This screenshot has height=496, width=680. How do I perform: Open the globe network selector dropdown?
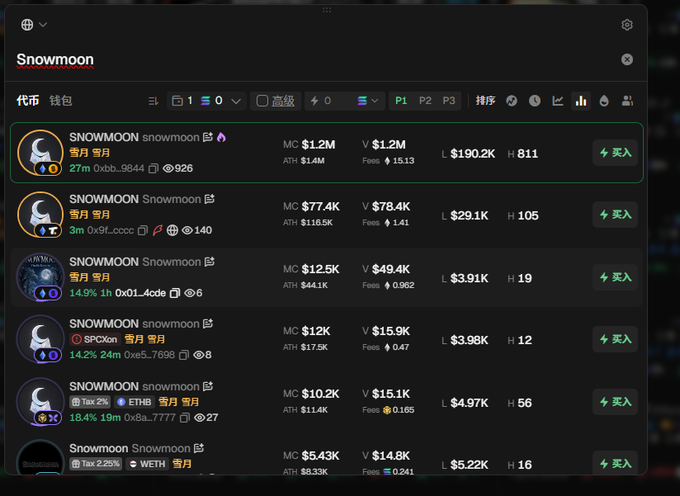pos(33,25)
